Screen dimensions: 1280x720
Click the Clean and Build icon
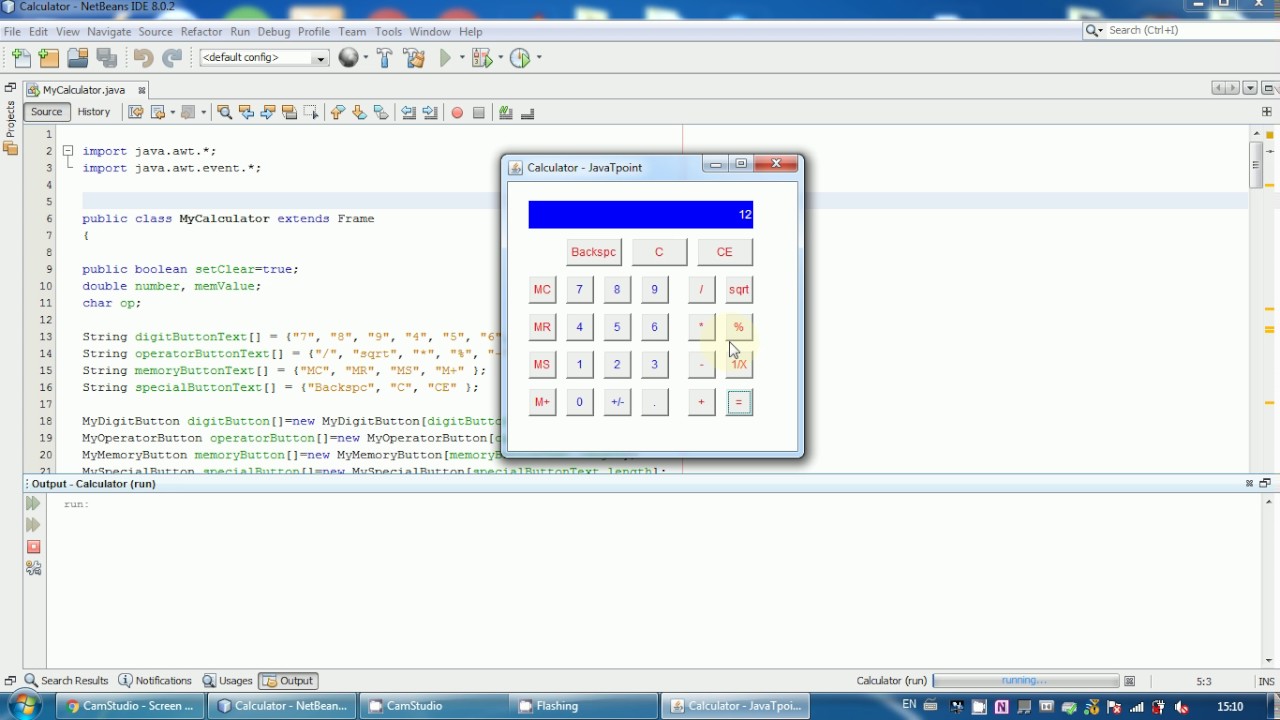click(x=415, y=58)
